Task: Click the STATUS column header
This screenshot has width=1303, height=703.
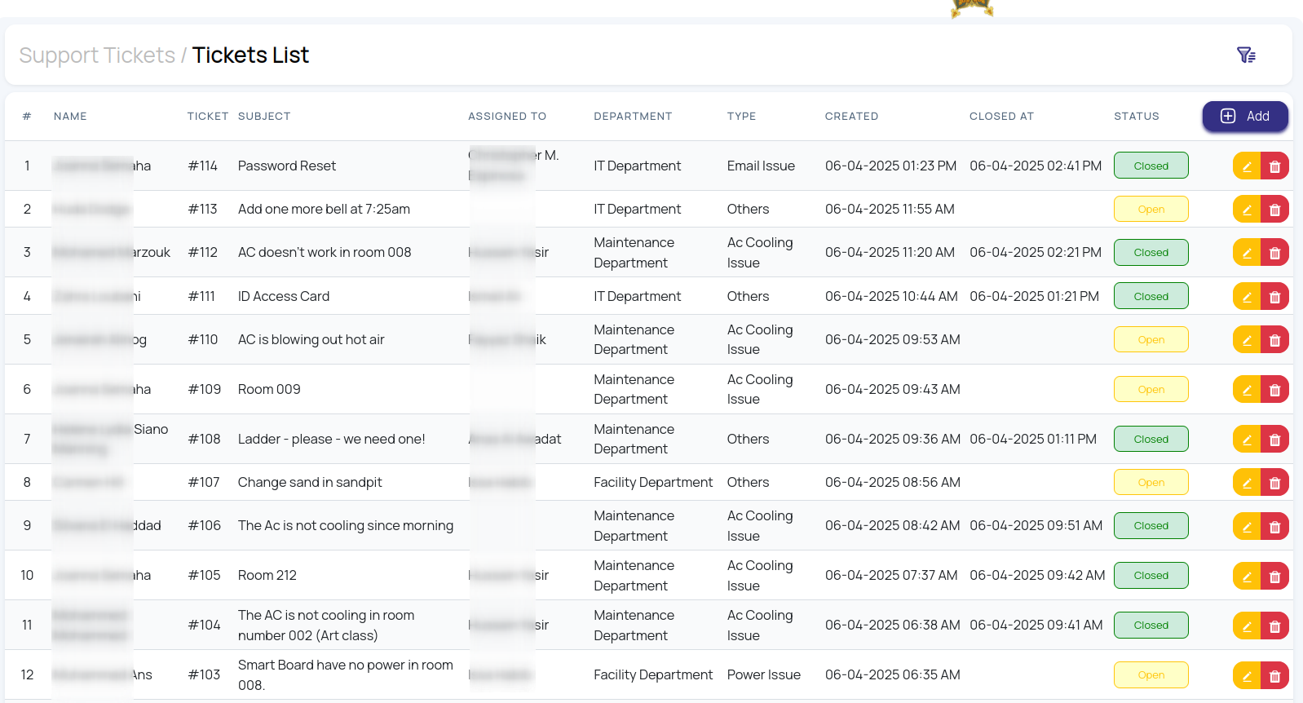Action: coord(1137,116)
